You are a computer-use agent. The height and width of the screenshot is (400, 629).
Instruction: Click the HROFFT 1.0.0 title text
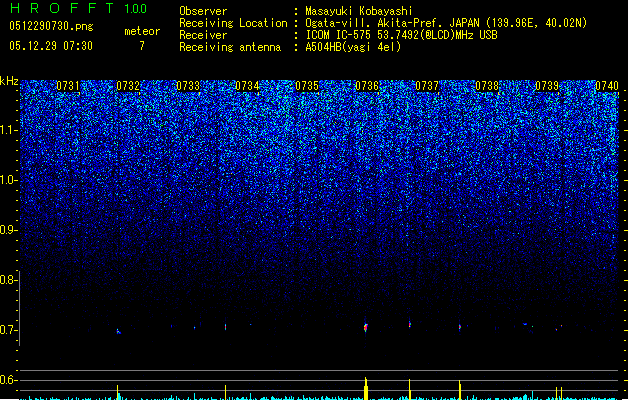[78, 8]
